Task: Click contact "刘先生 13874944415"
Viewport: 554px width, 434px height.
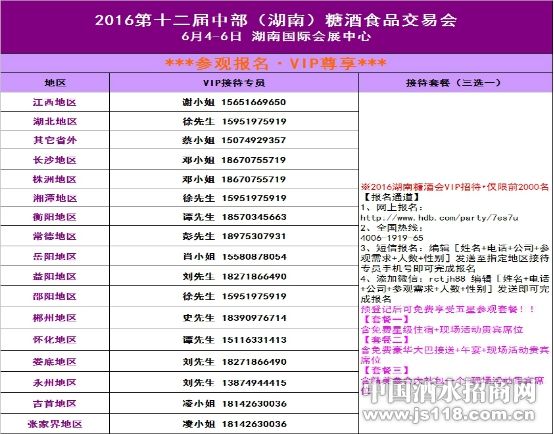Action: [x=234, y=383]
